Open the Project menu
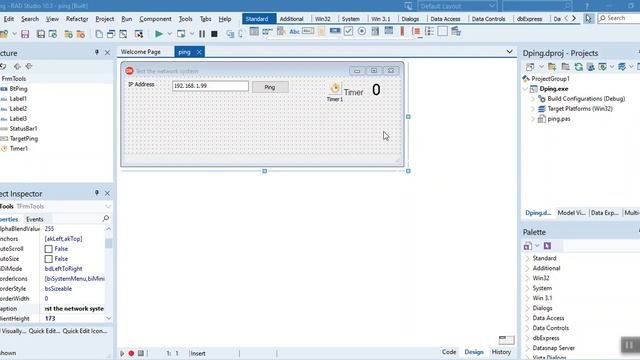The width and height of the screenshot is (640, 360). point(104,19)
